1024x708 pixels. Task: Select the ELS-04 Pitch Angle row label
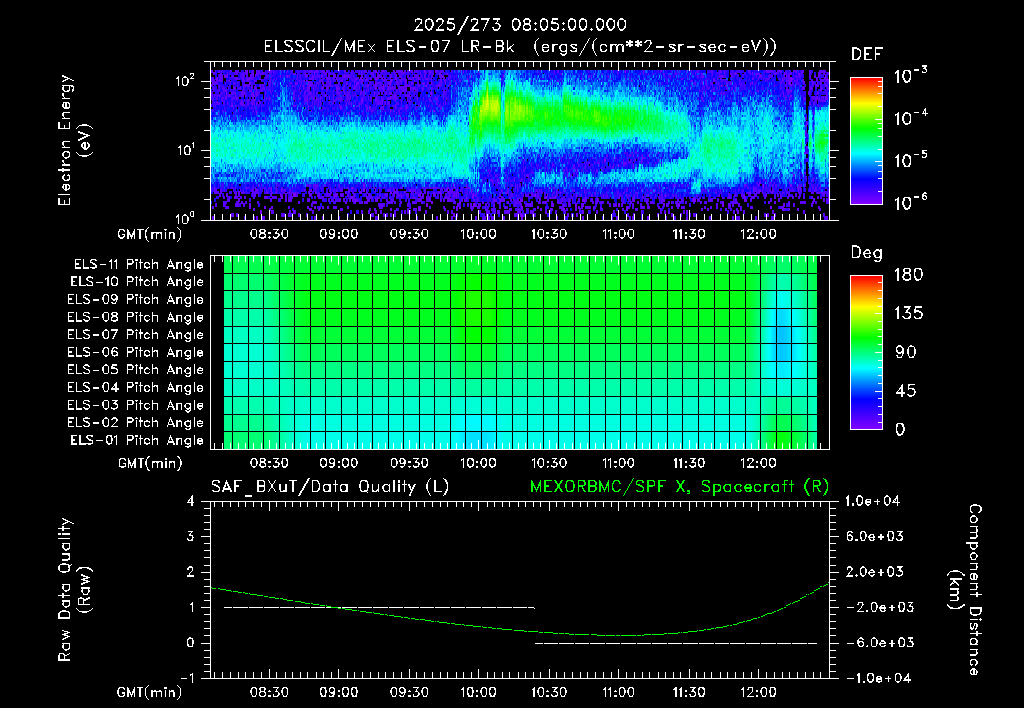click(136, 387)
